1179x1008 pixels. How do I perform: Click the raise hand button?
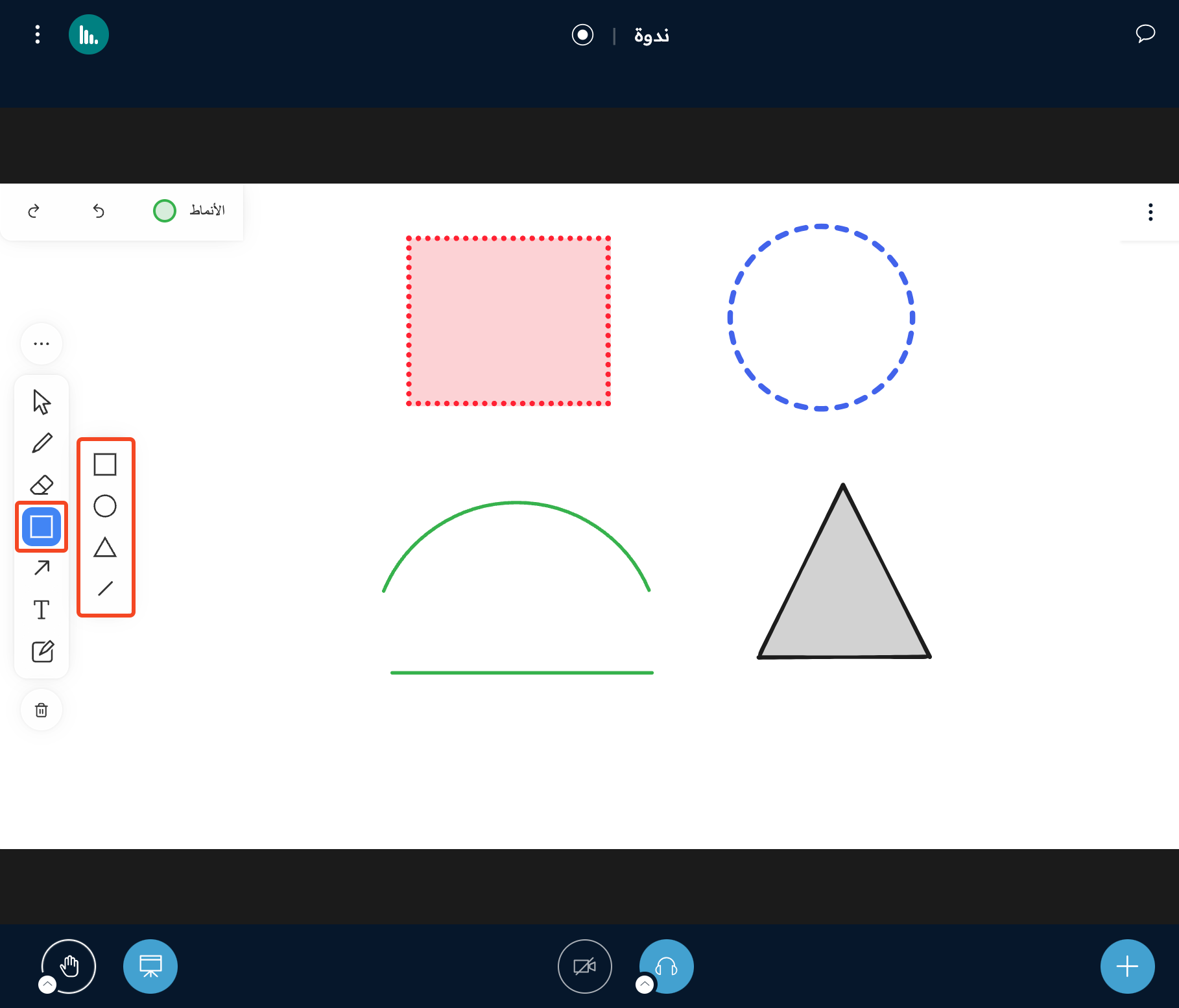[69, 966]
